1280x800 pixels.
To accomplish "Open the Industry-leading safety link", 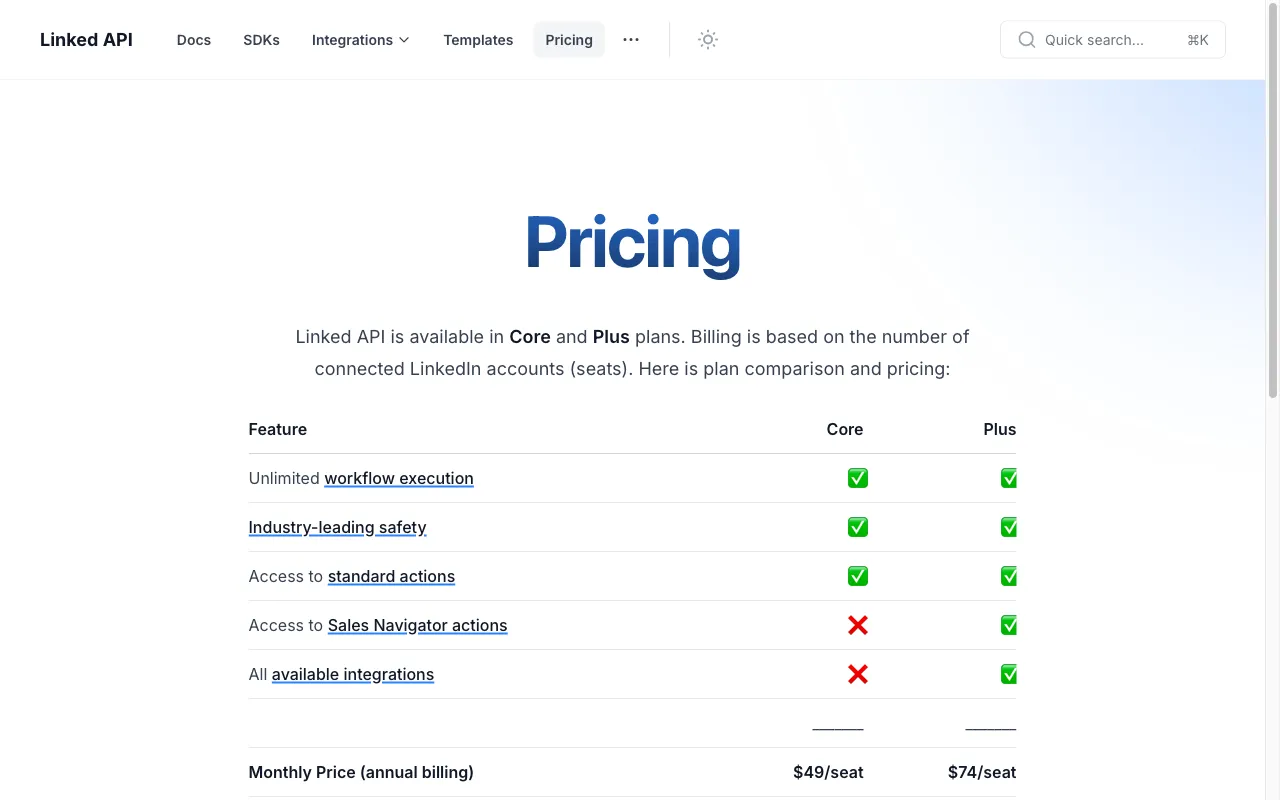I will coord(337,527).
